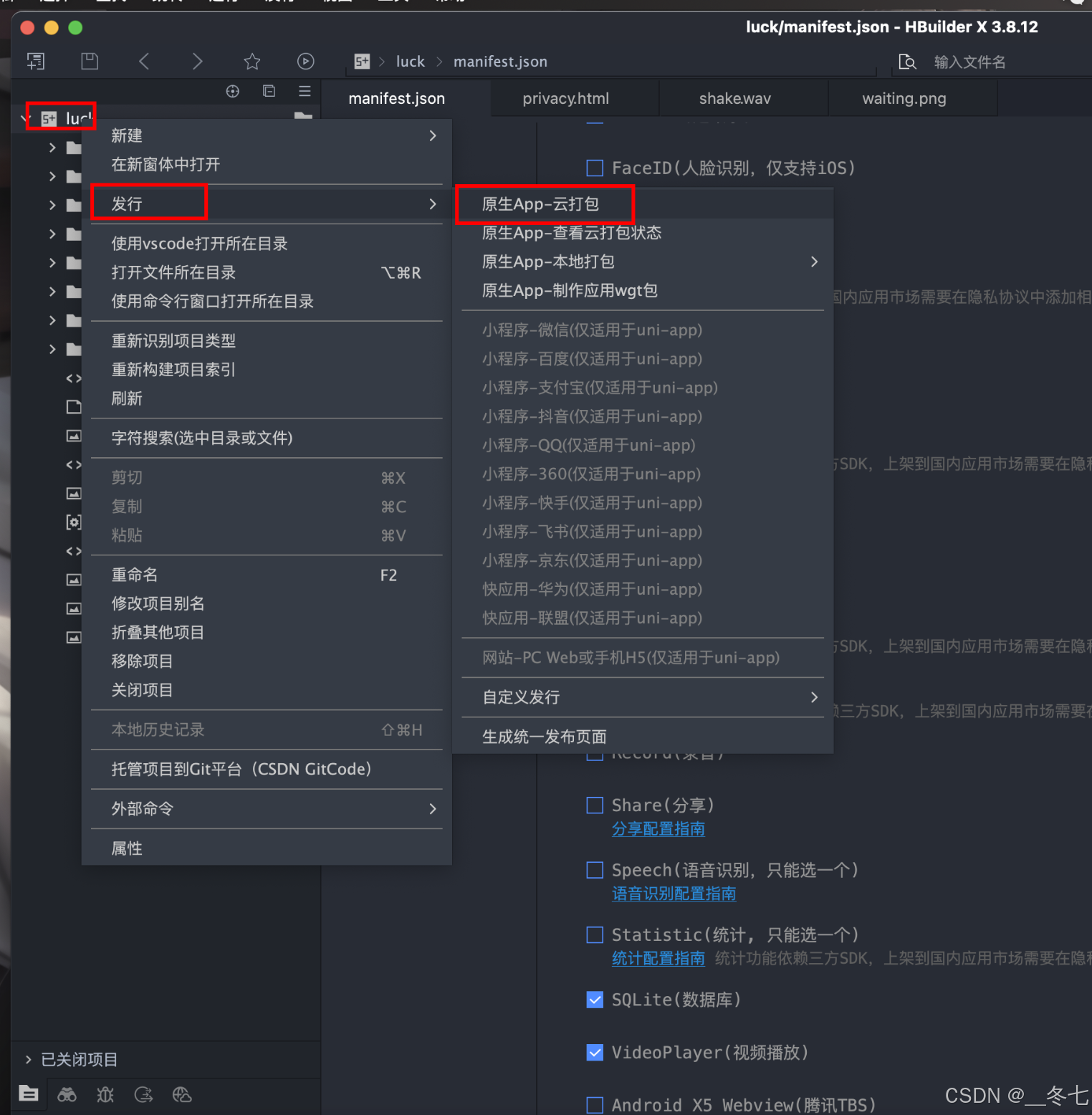Viewport: 1092px width, 1115px height.
Task: Click the save file icon
Action: click(90, 62)
